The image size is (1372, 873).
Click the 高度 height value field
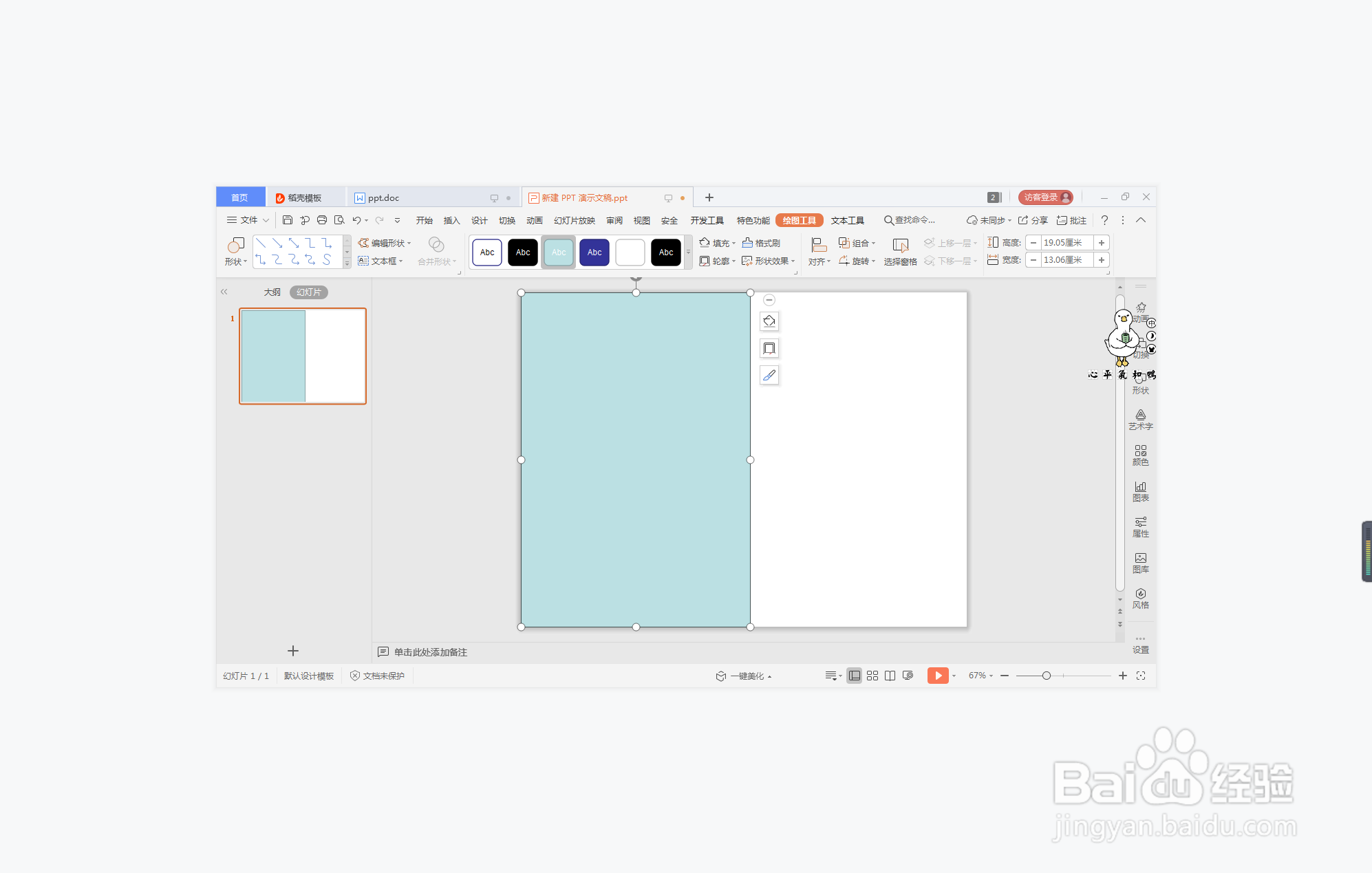(x=1067, y=243)
